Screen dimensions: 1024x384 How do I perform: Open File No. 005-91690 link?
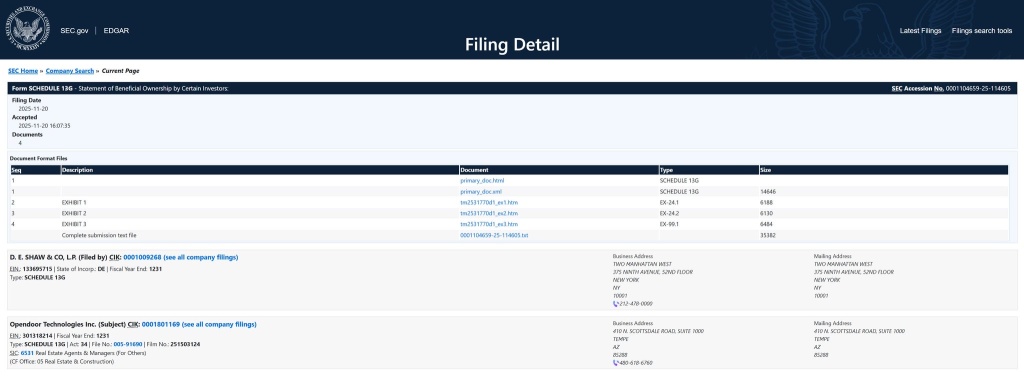click(x=128, y=344)
